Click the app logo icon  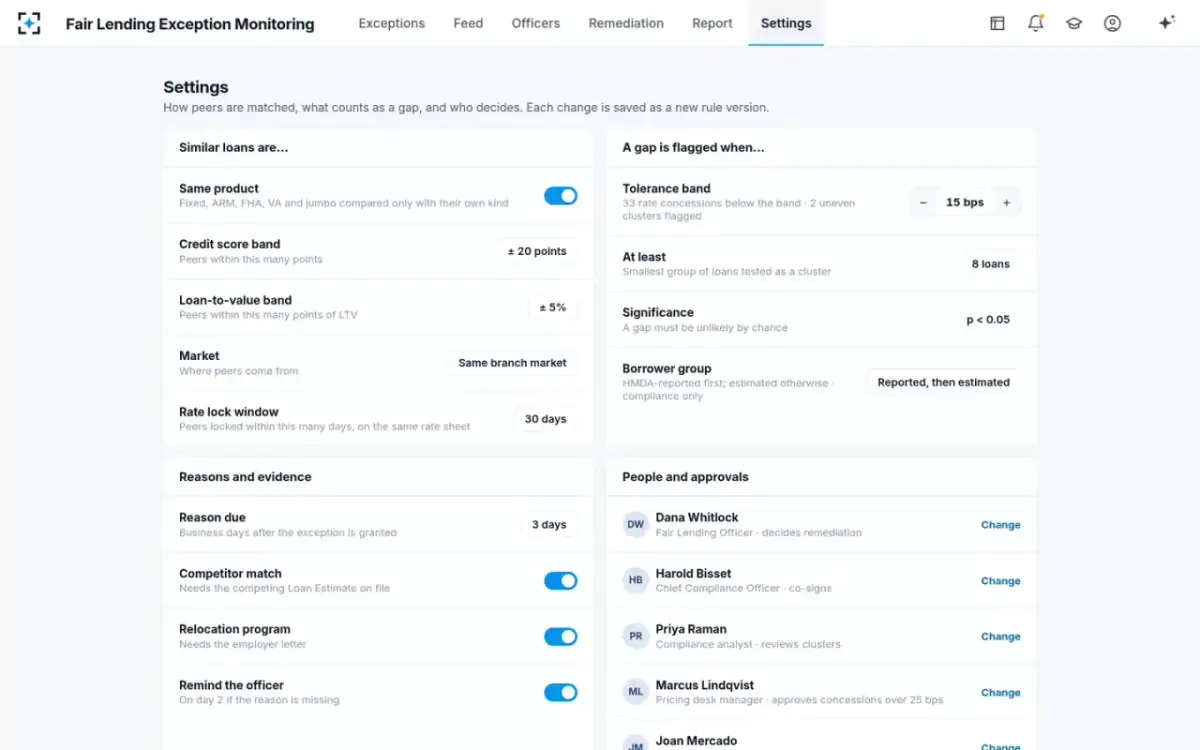29,23
